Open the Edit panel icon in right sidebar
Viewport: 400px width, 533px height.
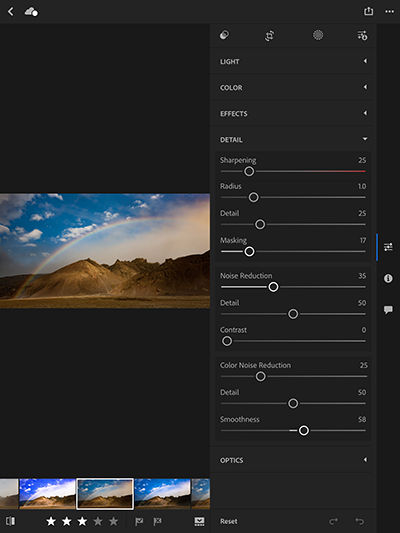[388, 247]
